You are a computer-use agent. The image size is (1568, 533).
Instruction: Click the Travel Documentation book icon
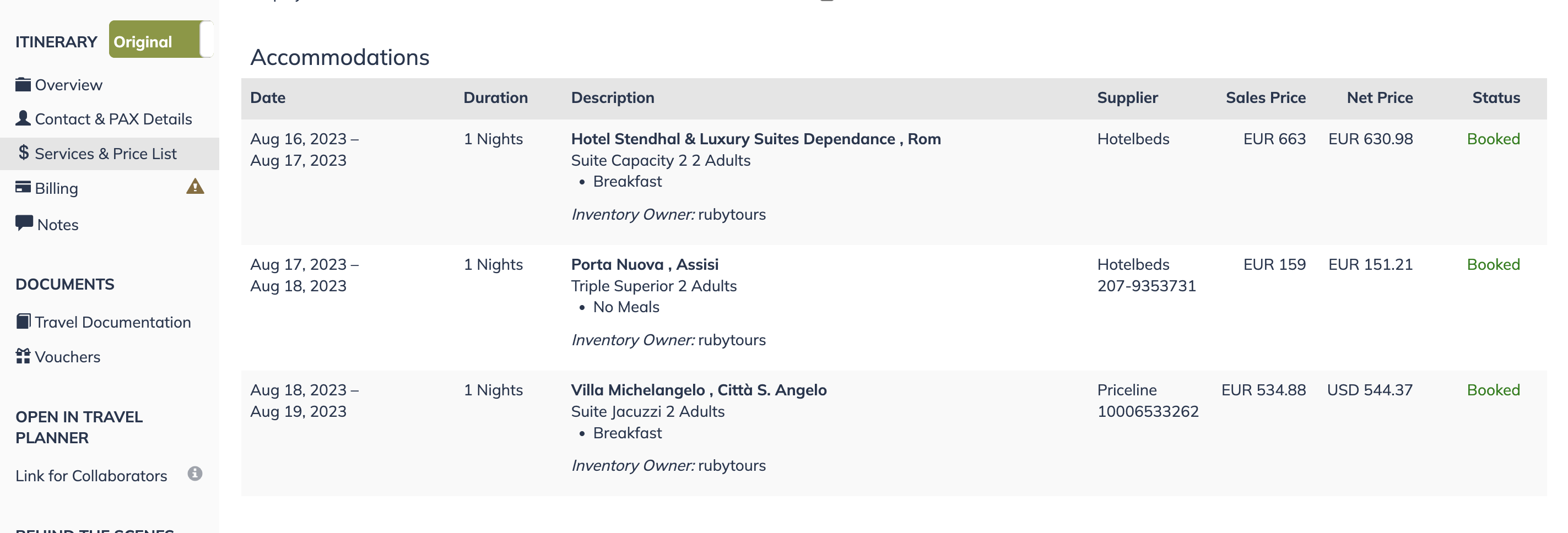pos(23,321)
